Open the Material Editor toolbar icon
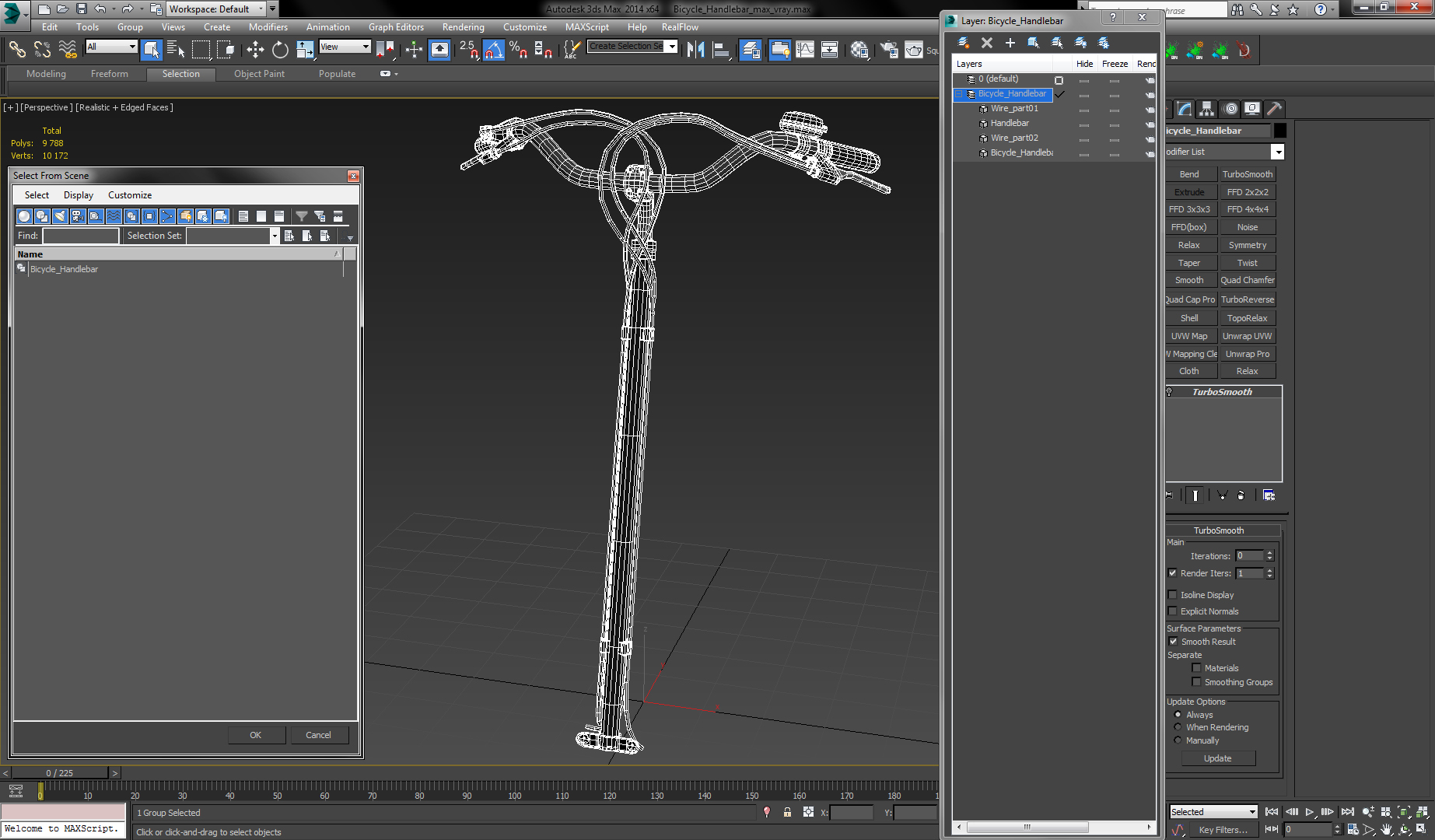Image resolution: width=1435 pixels, height=840 pixels. click(x=859, y=50)
